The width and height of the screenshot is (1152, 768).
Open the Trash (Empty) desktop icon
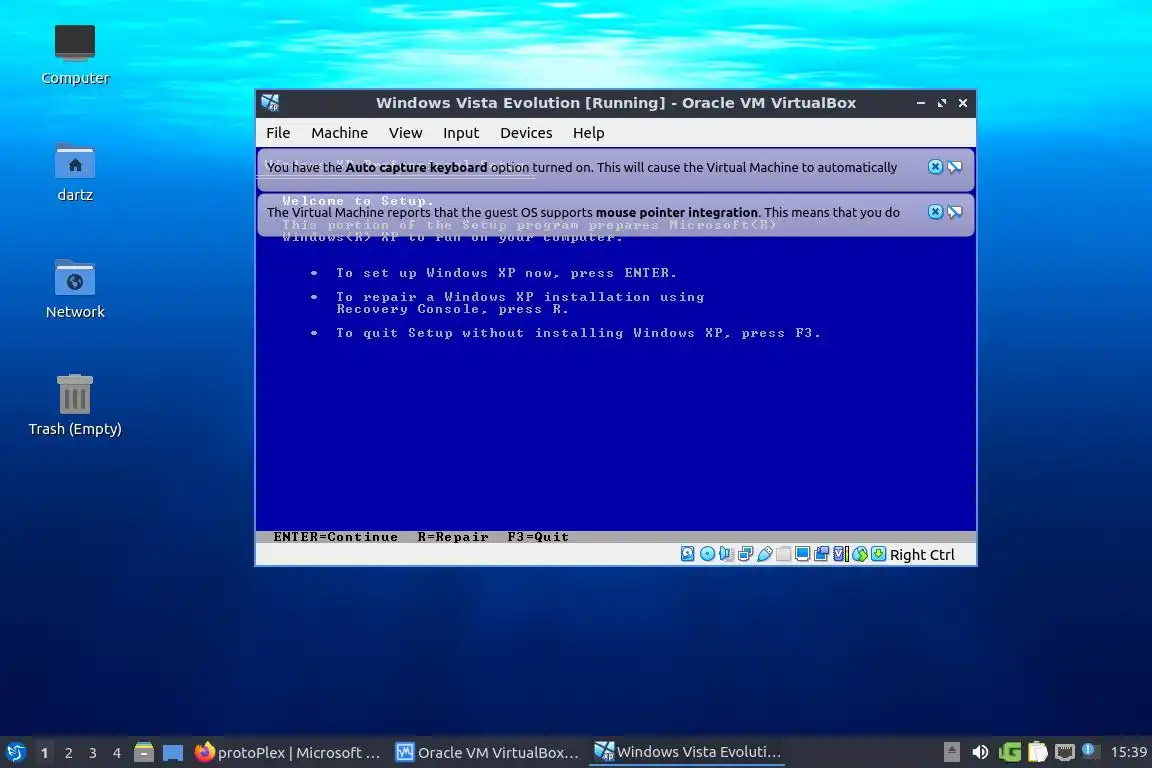(x=75, y=406)
